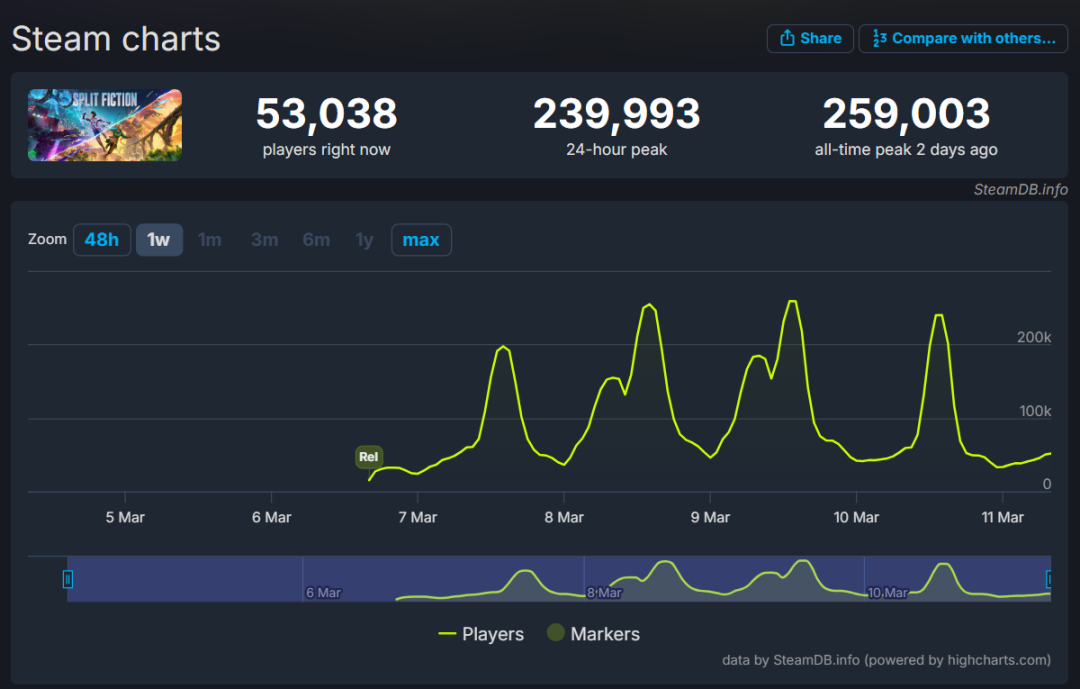1080x689 pixels.
Task: Click the Steam charts heading
Action: pyautogui.click(x=116, y=39)
